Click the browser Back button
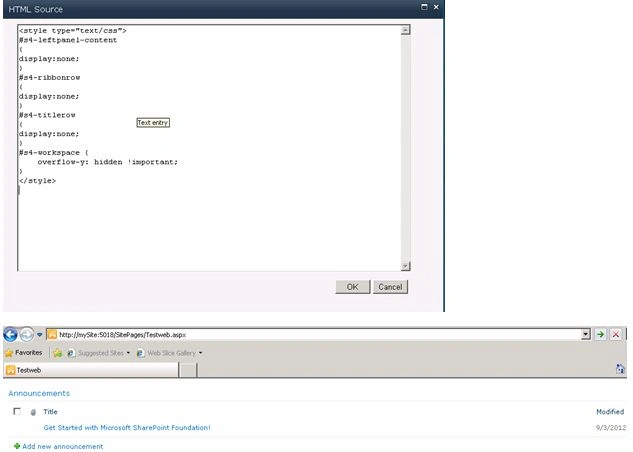 tap(10, 335)
